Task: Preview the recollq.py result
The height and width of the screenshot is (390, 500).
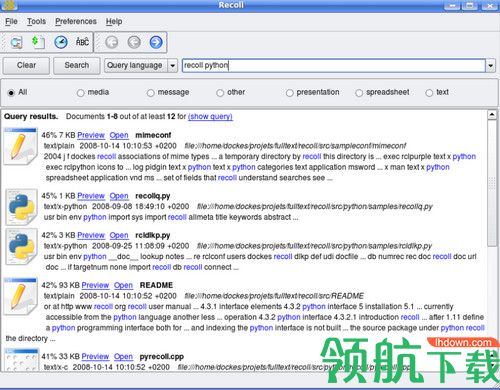Action: [91, 196]
